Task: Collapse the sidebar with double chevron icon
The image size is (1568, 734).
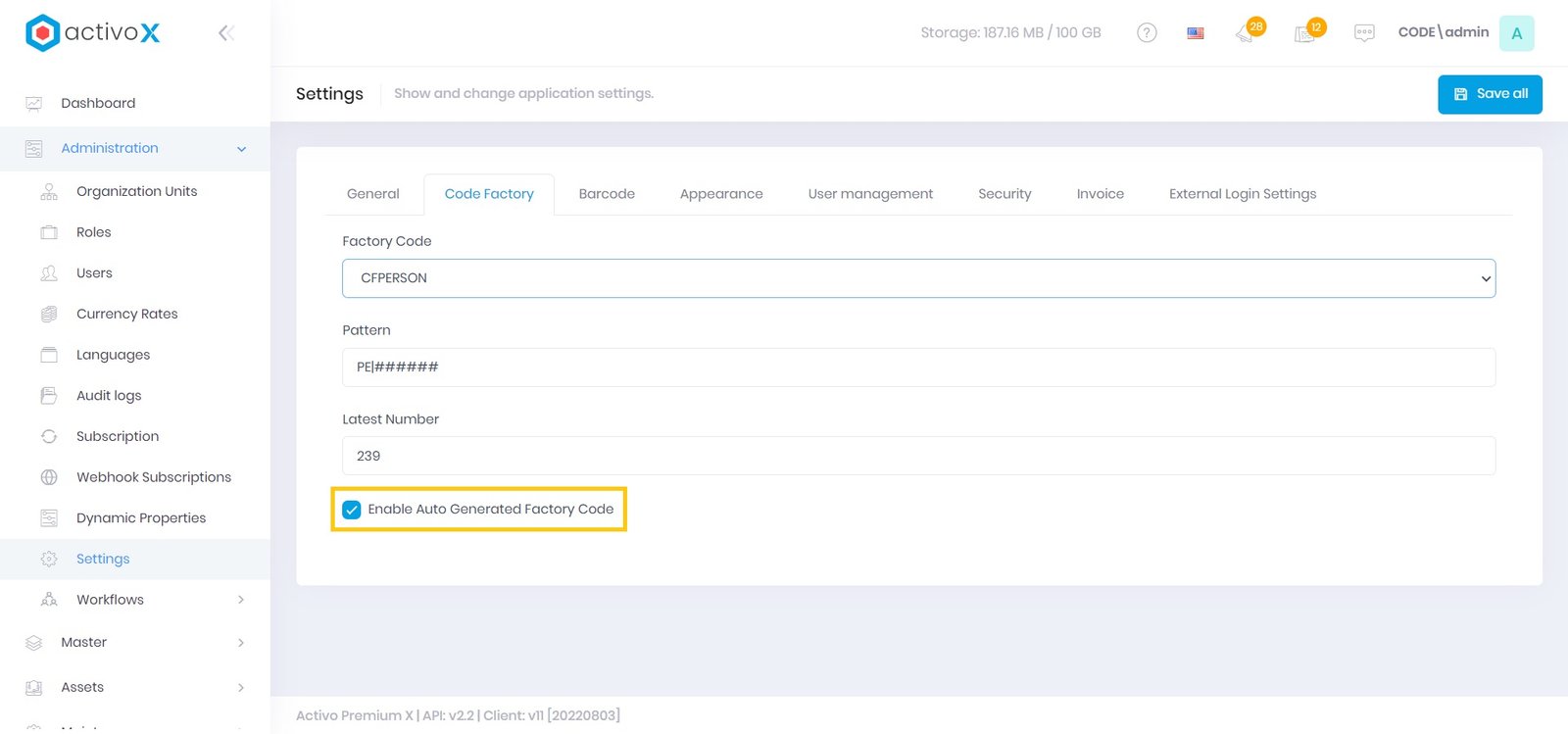Action: click(x=225, y=33)
